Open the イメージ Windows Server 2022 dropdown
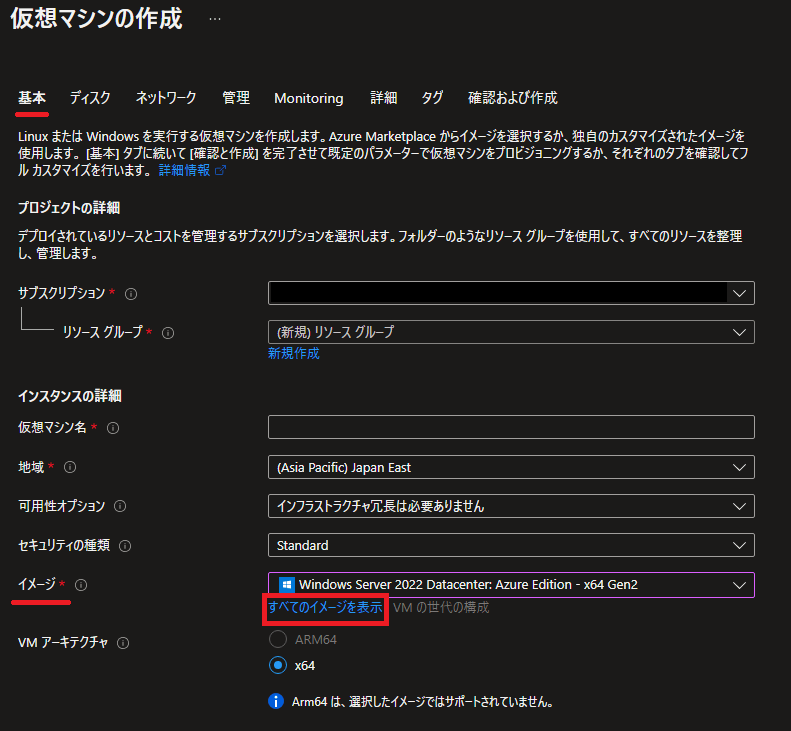The width and height of the screenshot is (791, 731). coord(511,585)
